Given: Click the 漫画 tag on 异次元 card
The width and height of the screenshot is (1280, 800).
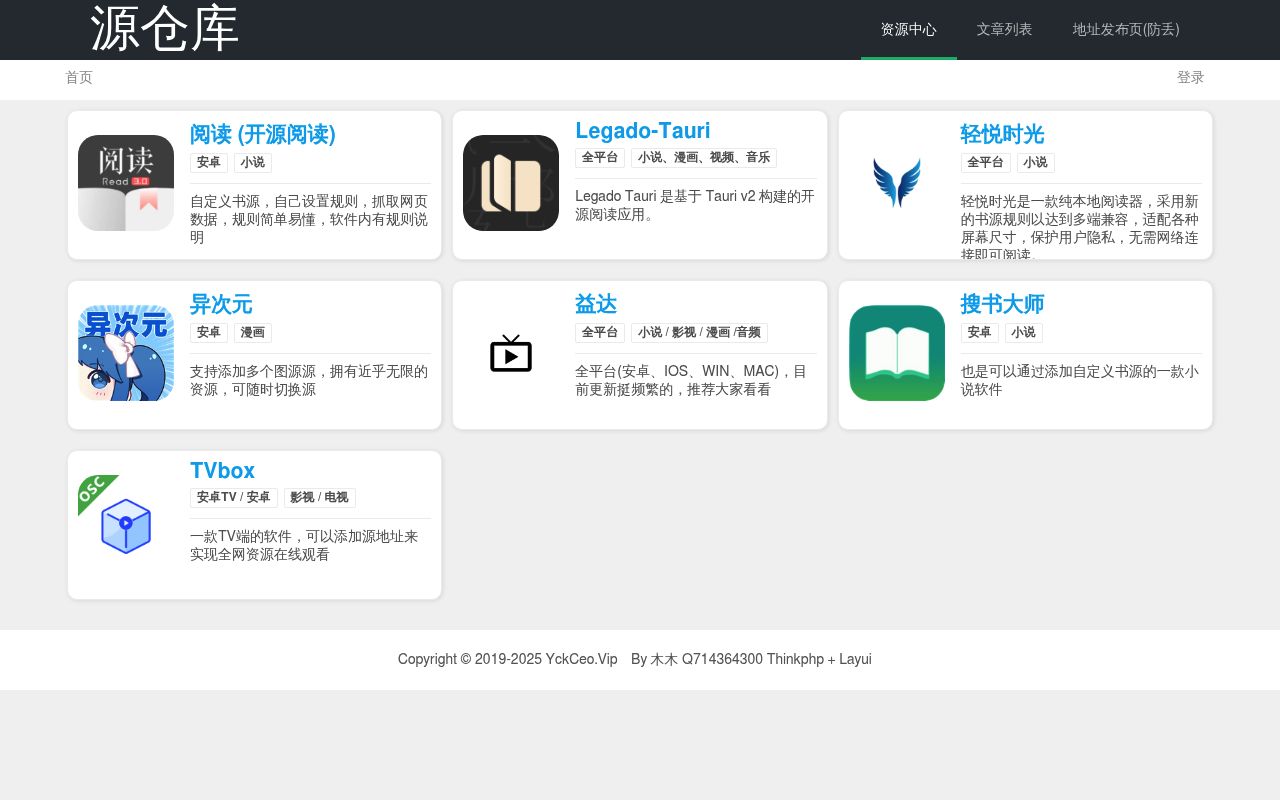Looking at the screenshot, I should tap(253, 333).
